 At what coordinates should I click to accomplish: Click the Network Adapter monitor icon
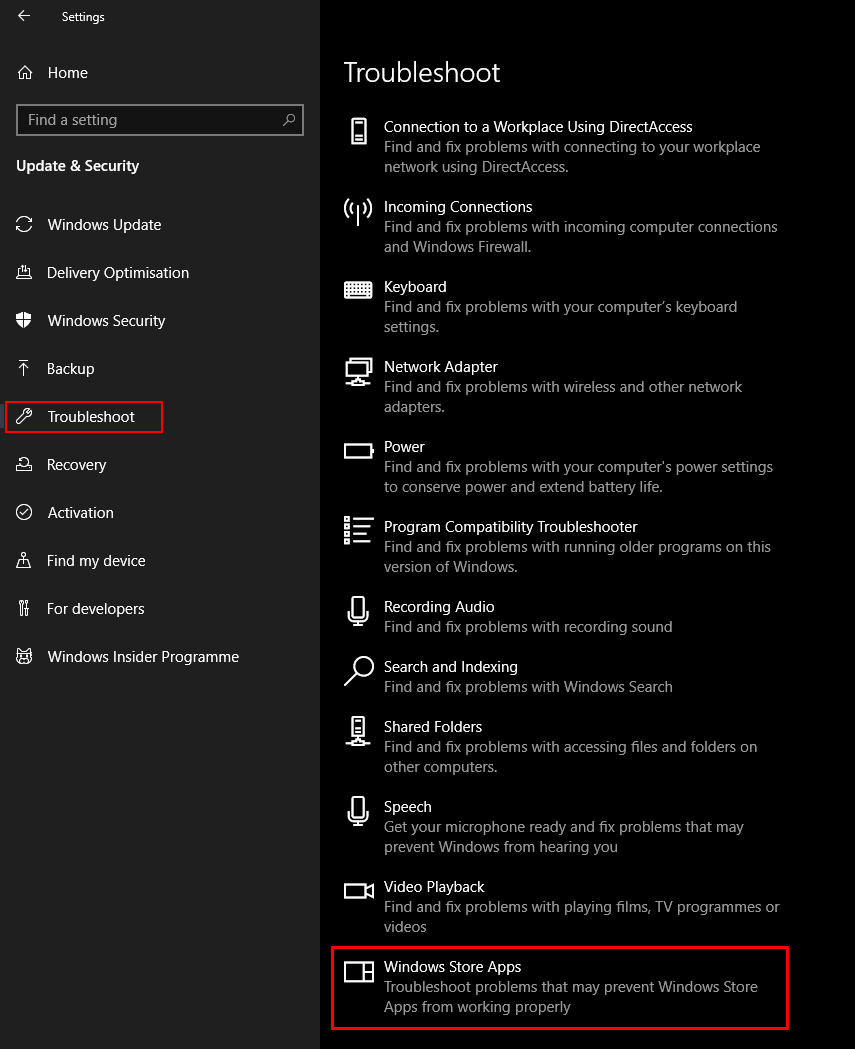tap(358, 372)
